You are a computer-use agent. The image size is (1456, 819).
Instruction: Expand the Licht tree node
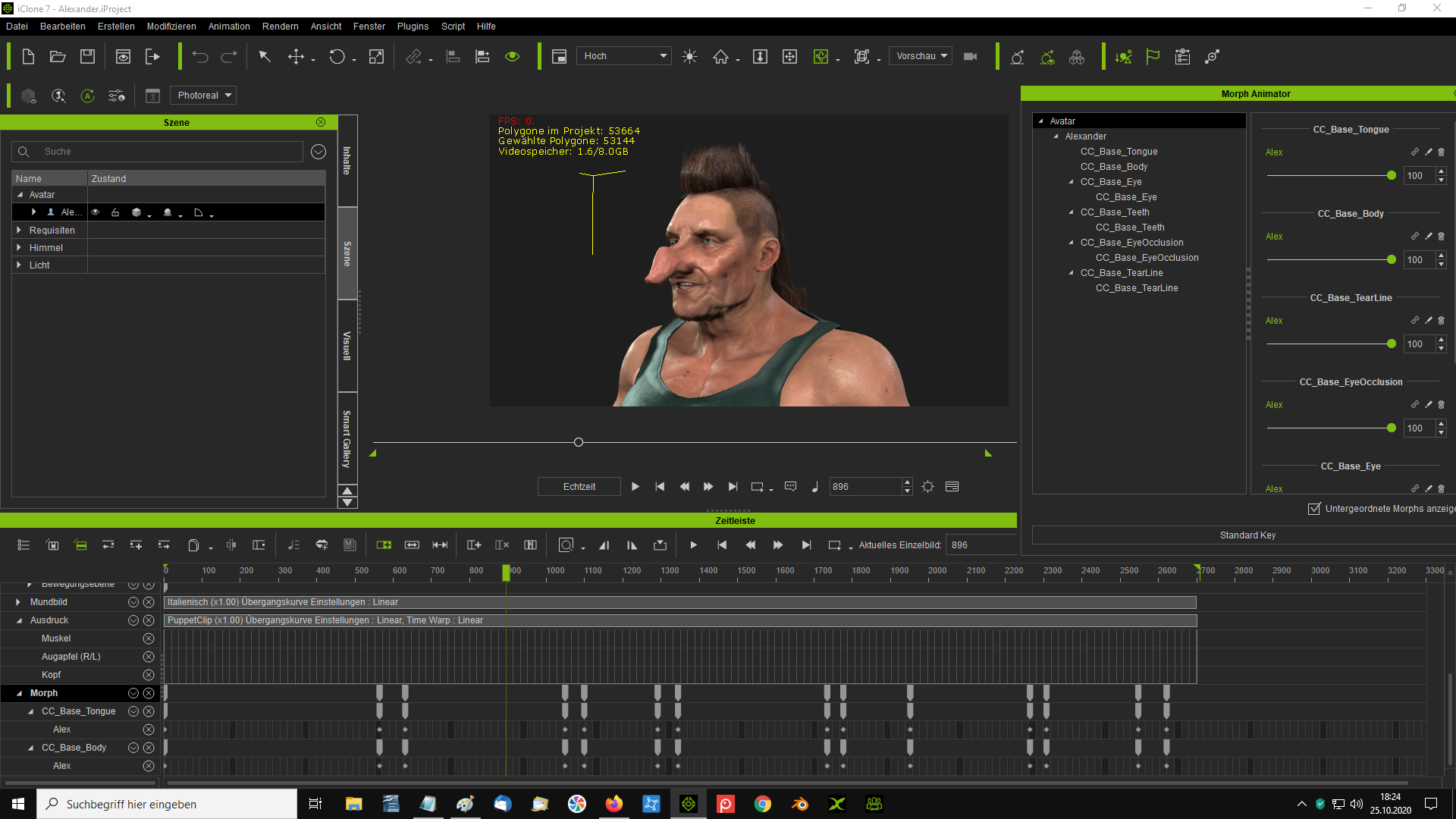pos(19,265)
